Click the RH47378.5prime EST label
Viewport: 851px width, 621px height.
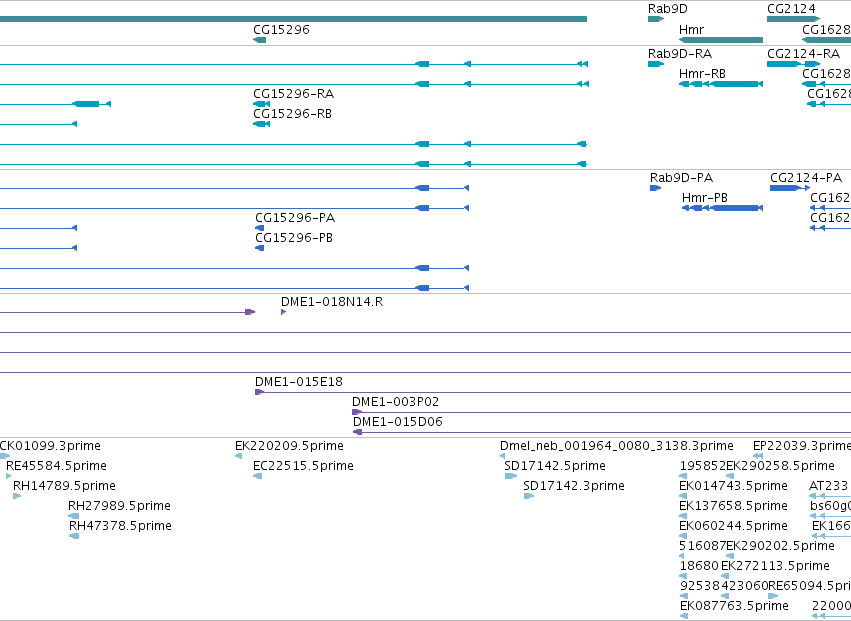click(120, 526)
